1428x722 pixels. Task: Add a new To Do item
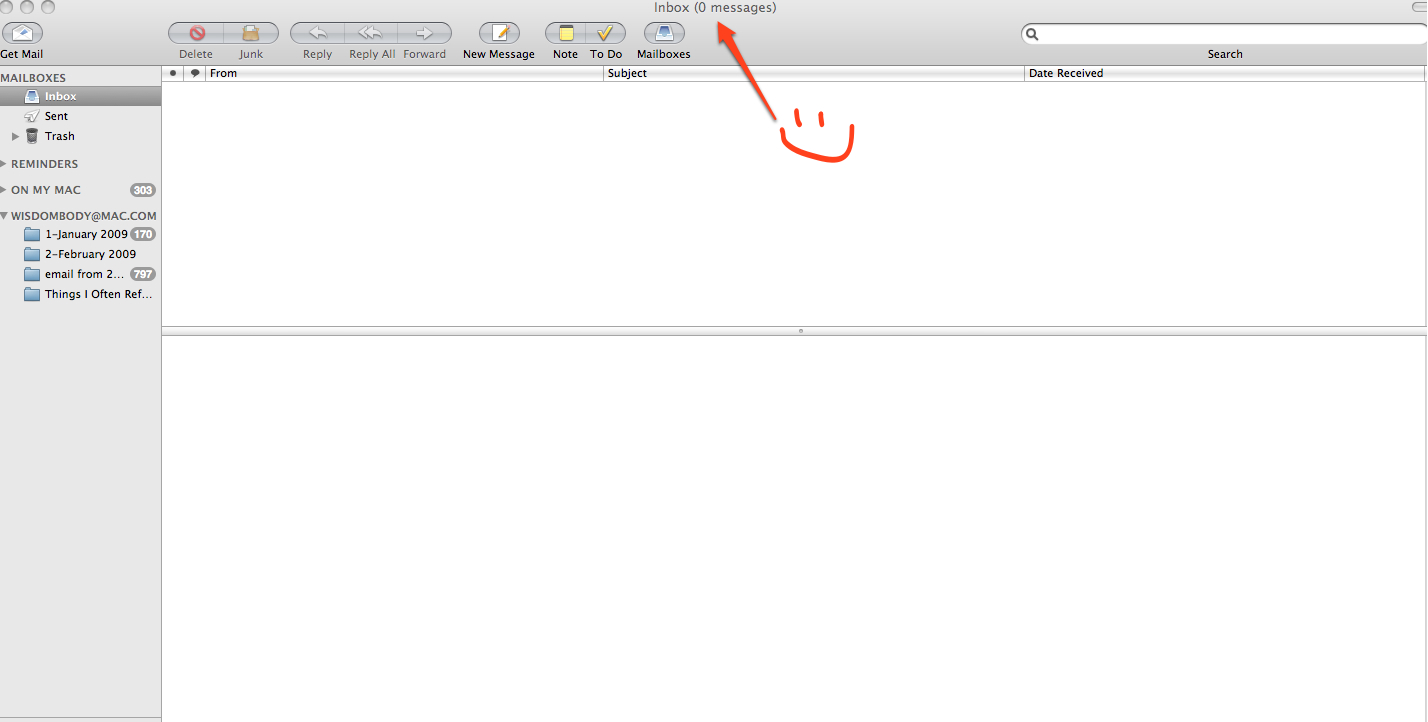(605, 33)
